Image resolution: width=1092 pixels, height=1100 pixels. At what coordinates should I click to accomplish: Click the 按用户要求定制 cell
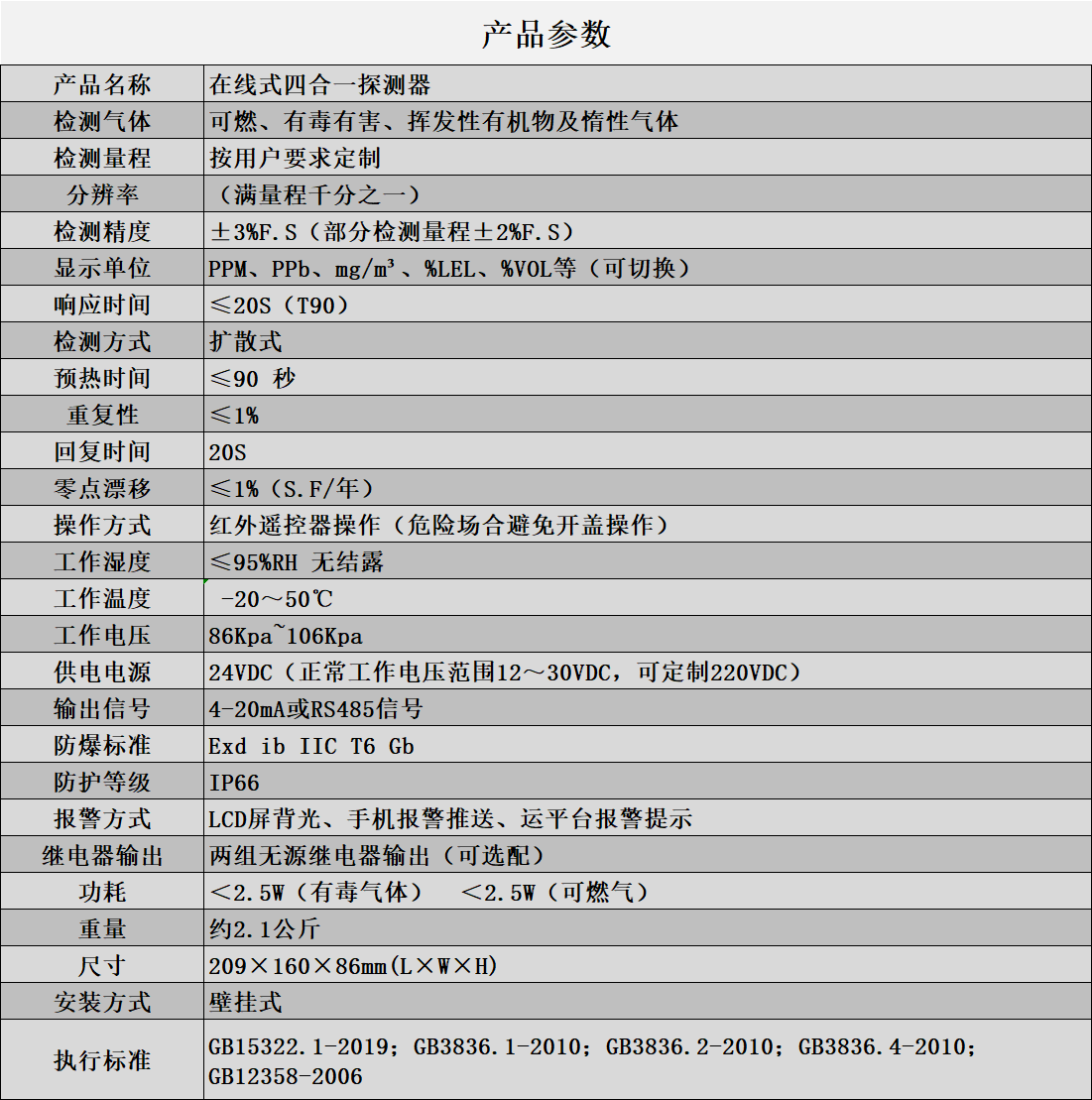pos(295,159)
